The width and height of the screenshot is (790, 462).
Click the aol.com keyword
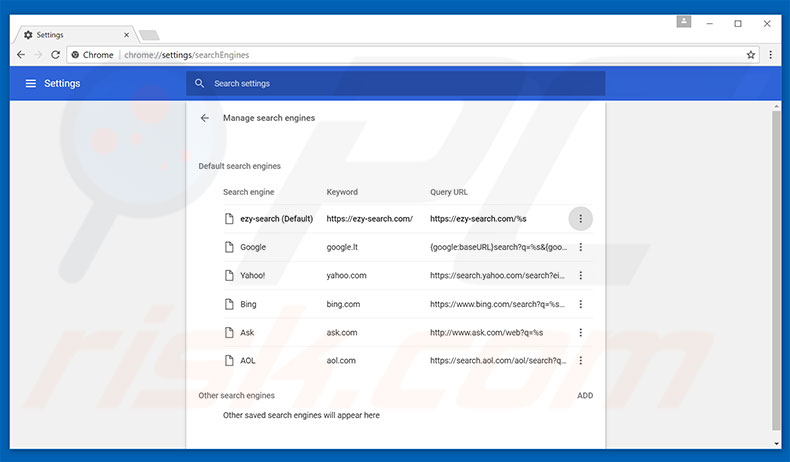pos(341,361)
